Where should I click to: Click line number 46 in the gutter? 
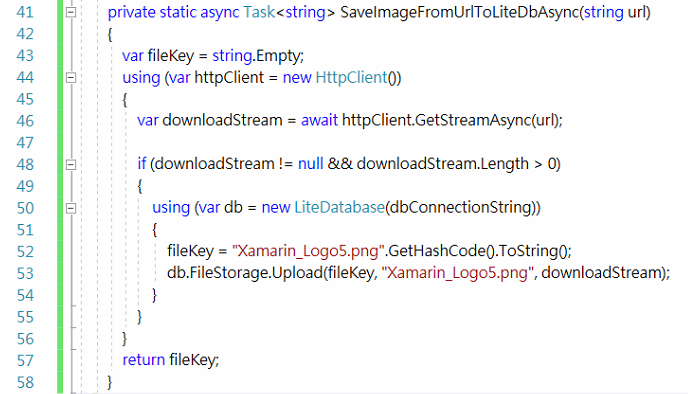25,121
